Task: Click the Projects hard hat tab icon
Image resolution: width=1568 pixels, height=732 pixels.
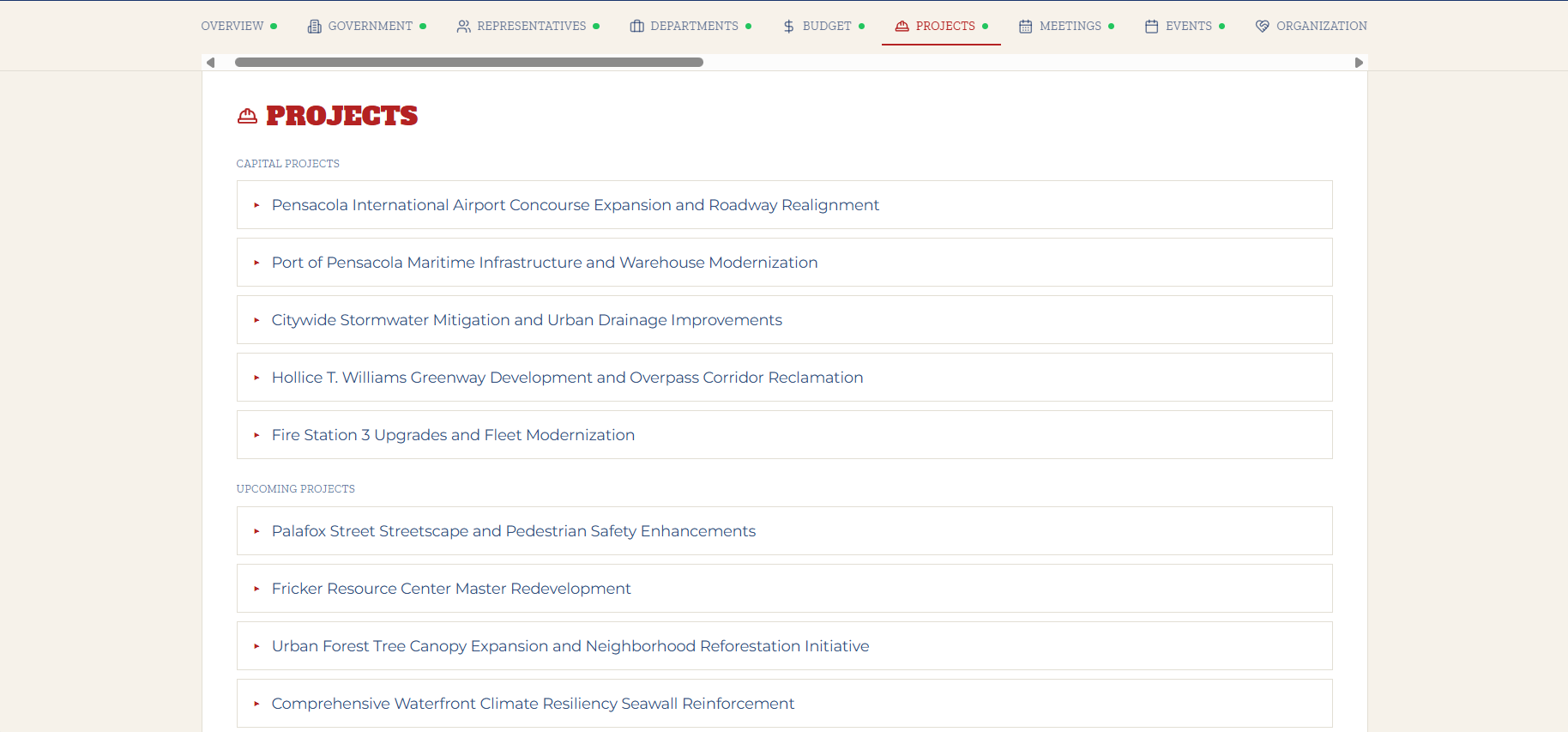Action: pos(902,27)
